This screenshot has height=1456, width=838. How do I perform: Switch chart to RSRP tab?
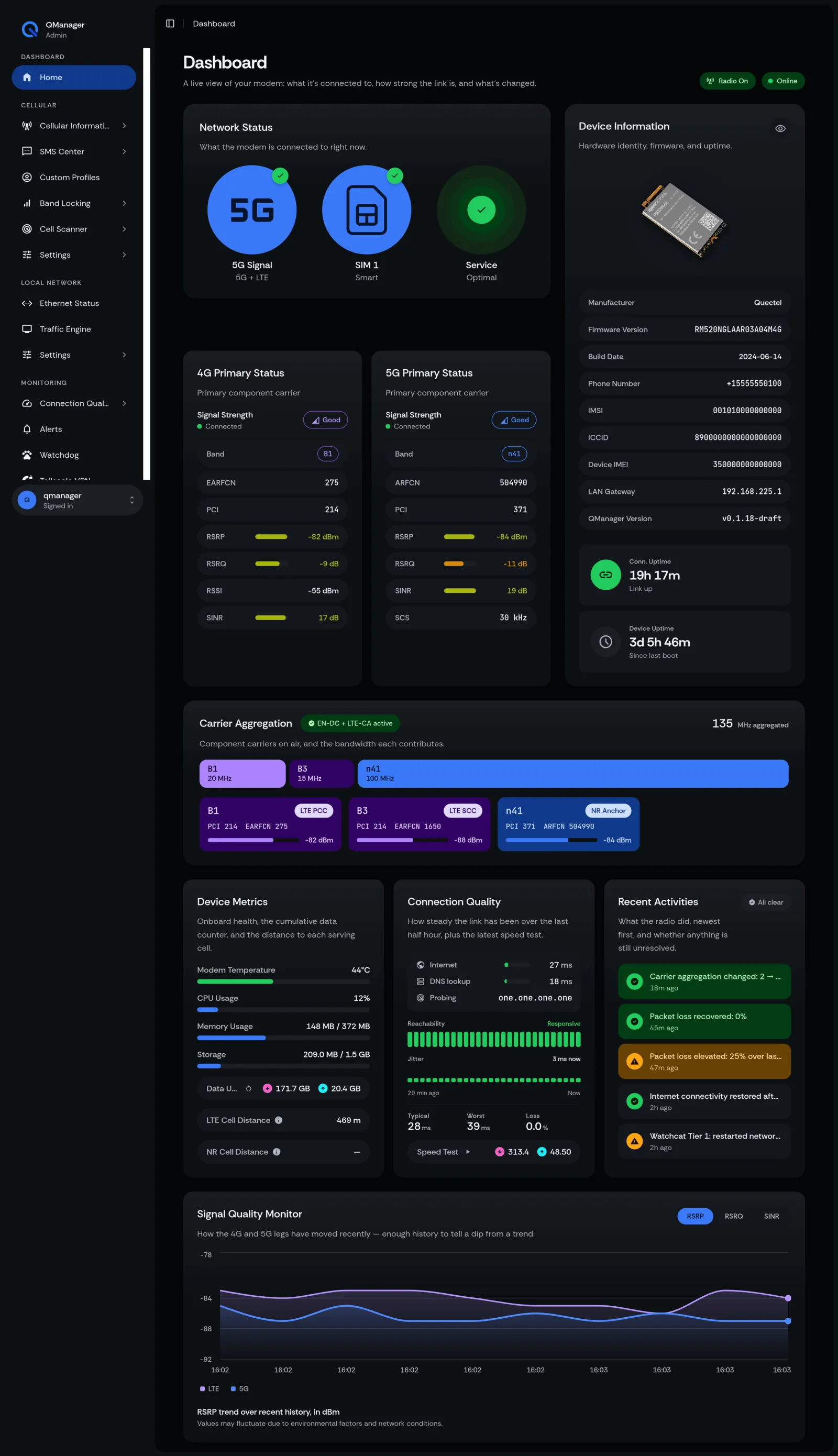tap(694, 1216)
